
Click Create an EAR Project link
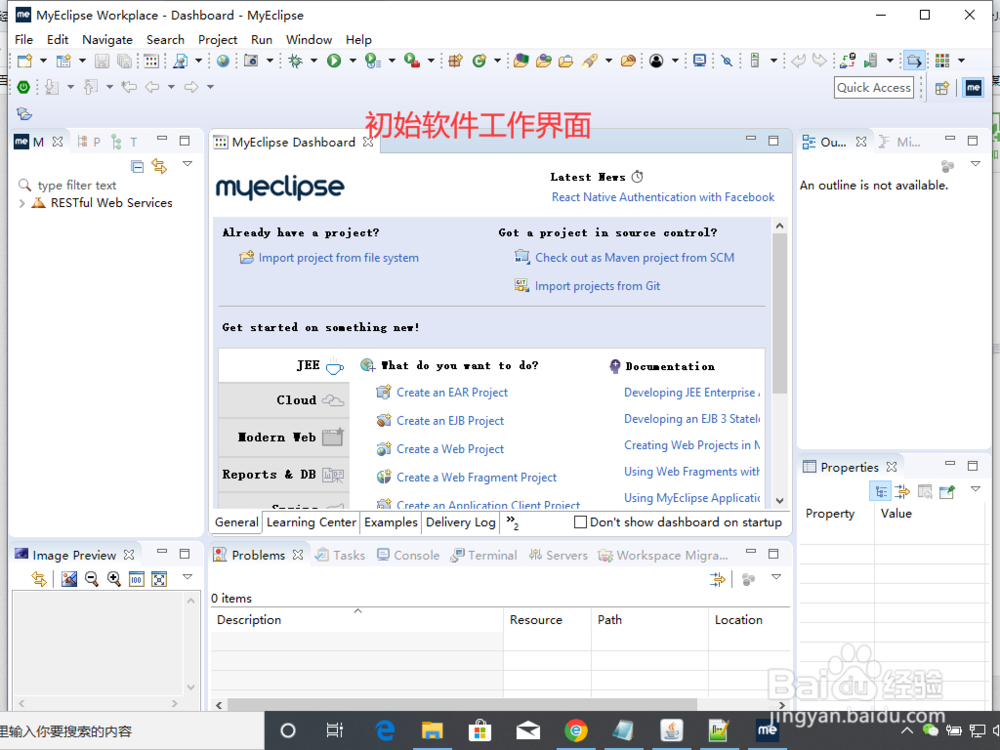coord(452,392)
